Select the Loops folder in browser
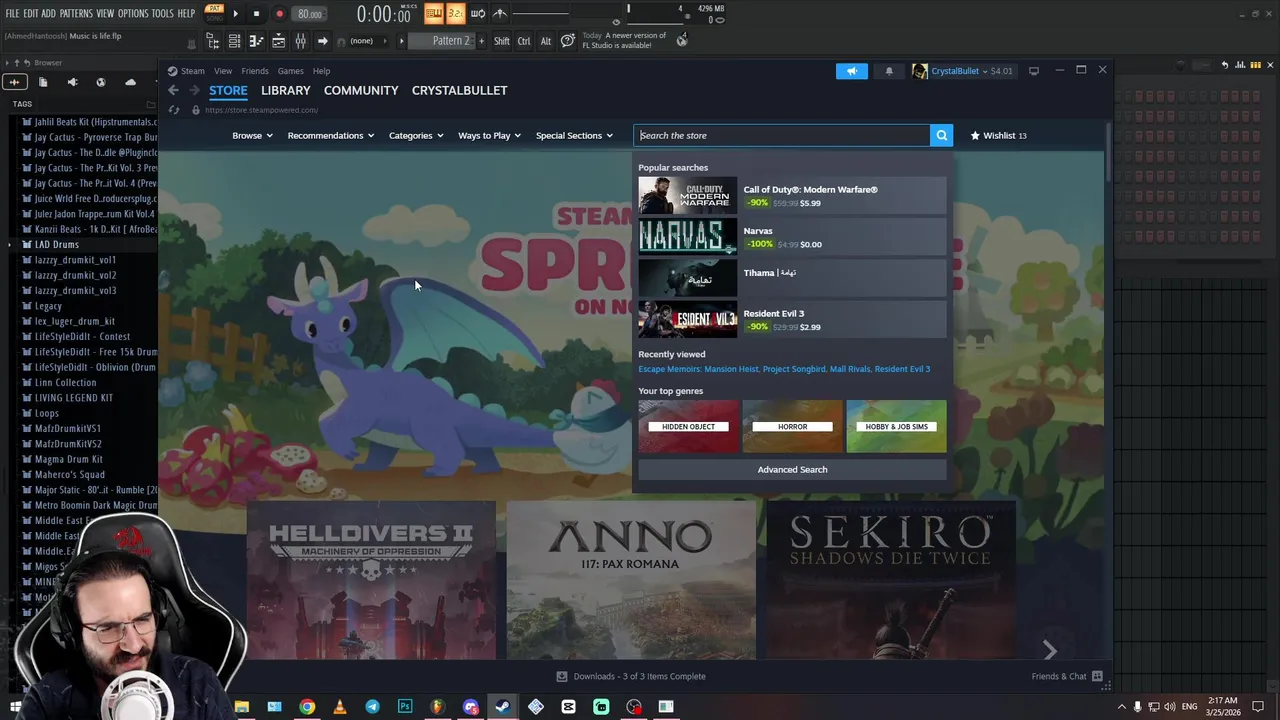Image resolution: width=1280 pixels, height=720 pixels. click(47, 413)
